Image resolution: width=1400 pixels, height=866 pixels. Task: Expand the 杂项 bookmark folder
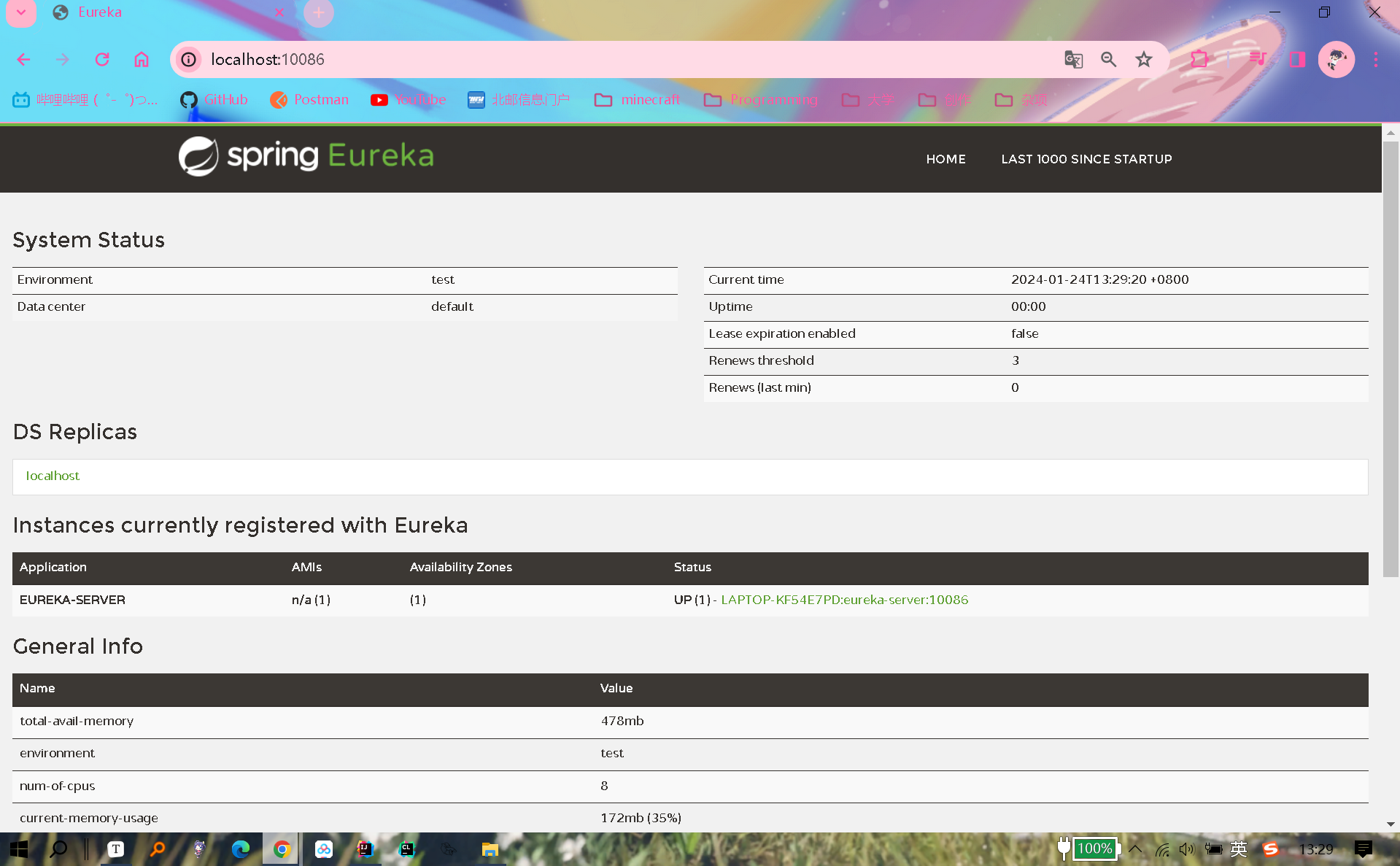click(x=1021, y=100)
